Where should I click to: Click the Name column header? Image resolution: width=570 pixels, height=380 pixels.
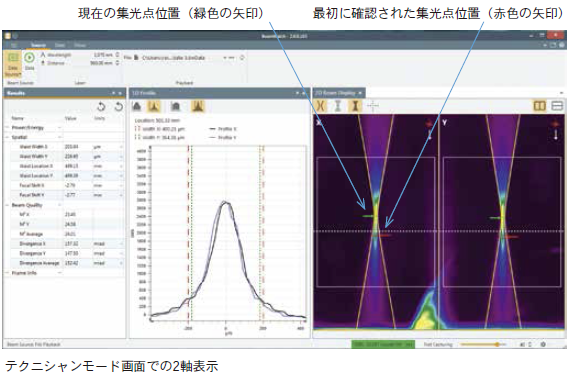pos(18,118)
